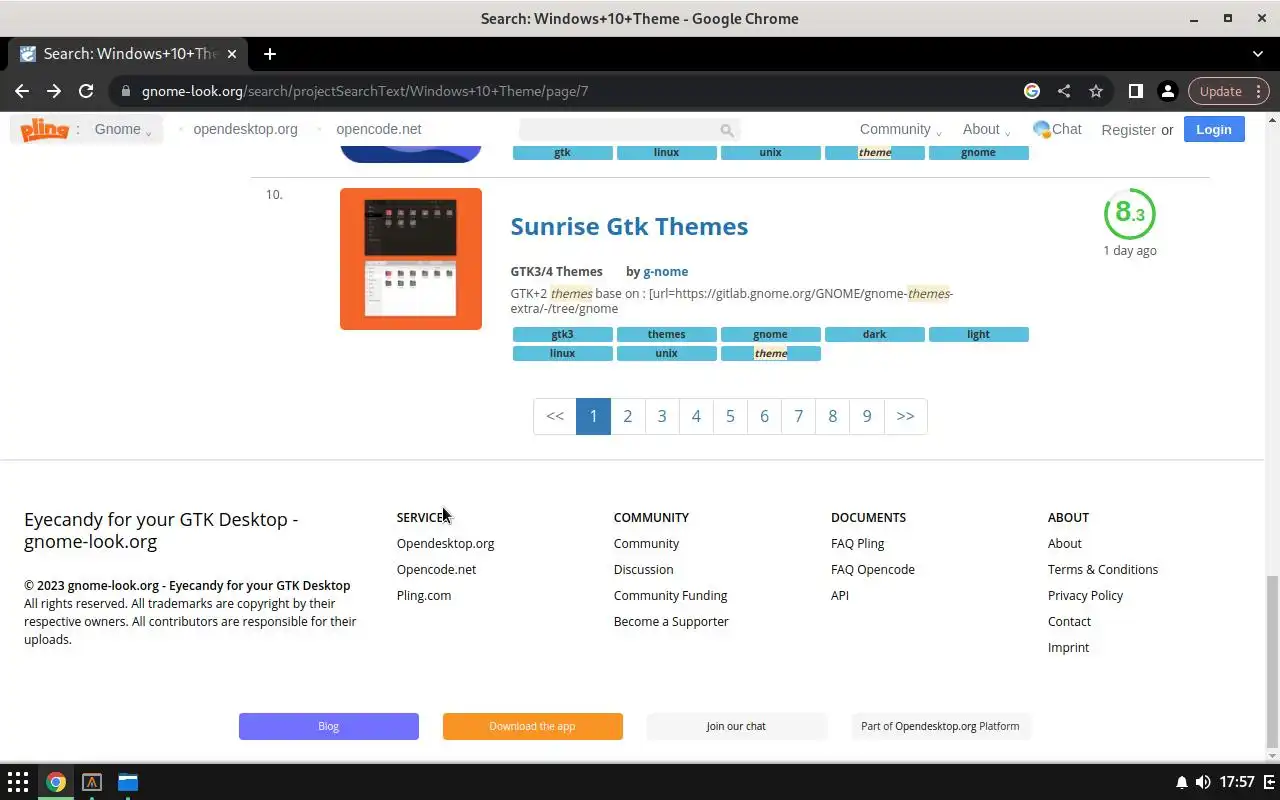The image size is (1280, 800).
Task: Click the light tag
Action: click(979, 335)
